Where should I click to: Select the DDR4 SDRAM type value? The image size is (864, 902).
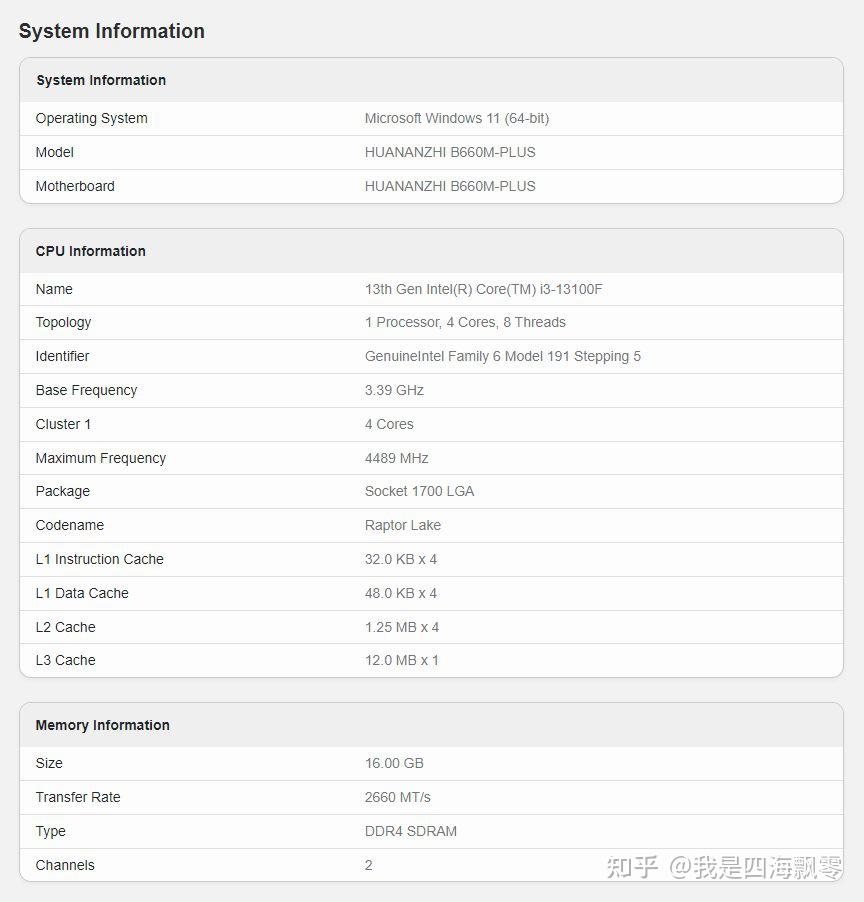click(x=410, y=831)
